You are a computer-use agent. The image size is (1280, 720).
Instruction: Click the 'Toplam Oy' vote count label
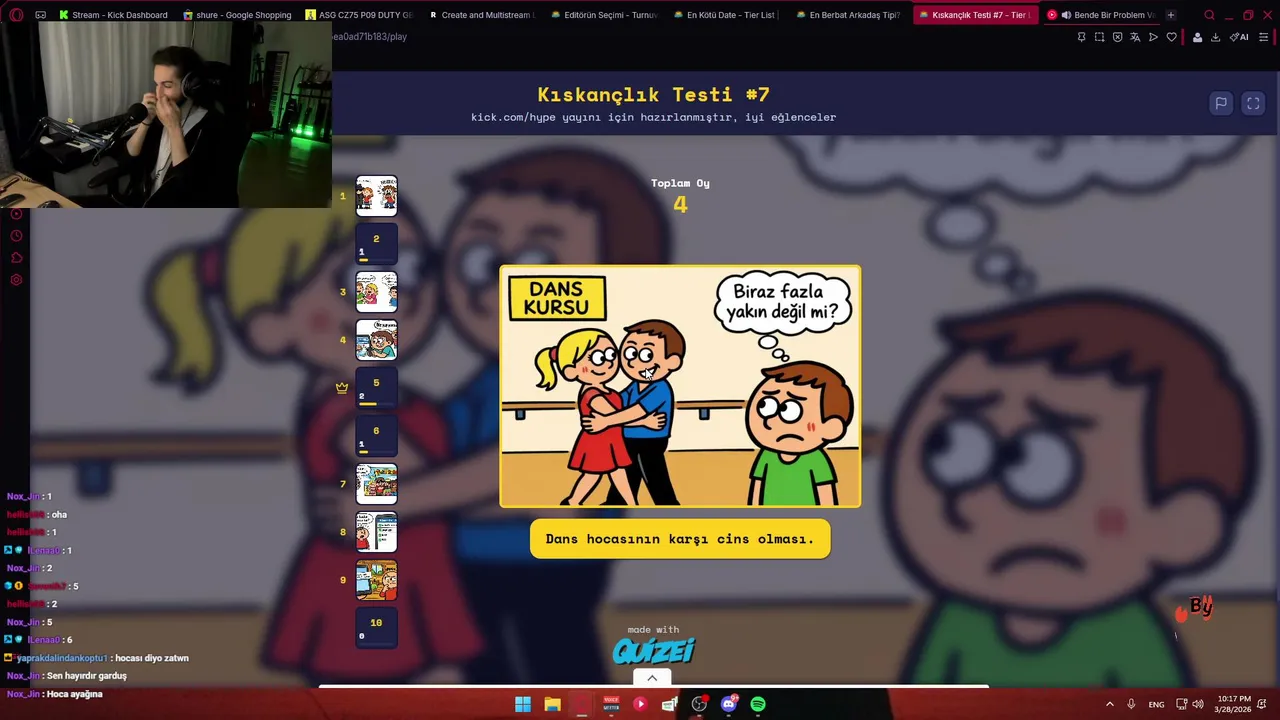coord(680,183)
